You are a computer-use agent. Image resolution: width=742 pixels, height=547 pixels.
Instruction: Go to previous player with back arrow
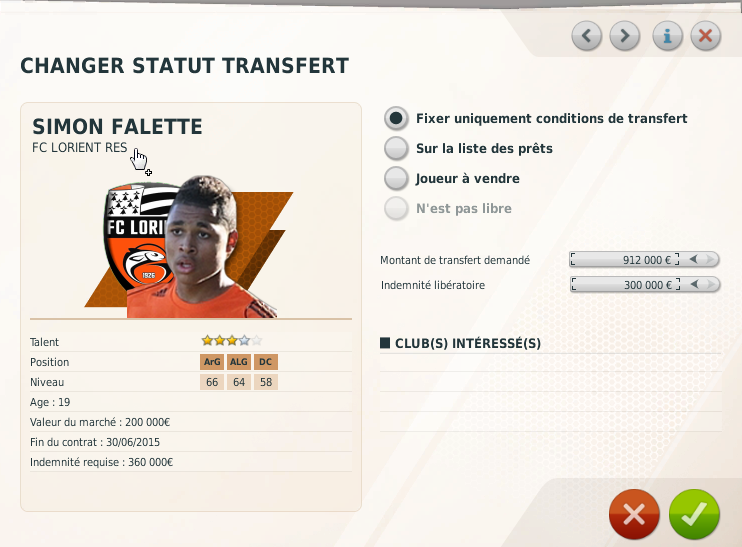pos(587,36)
